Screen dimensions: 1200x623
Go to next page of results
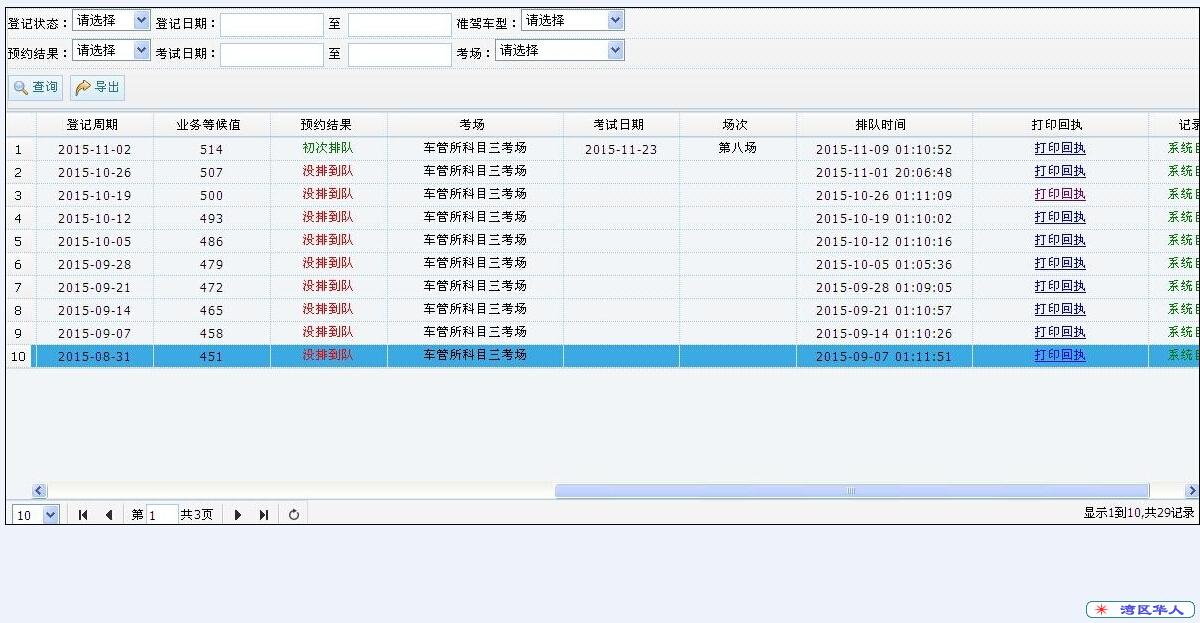coord(238,515)
